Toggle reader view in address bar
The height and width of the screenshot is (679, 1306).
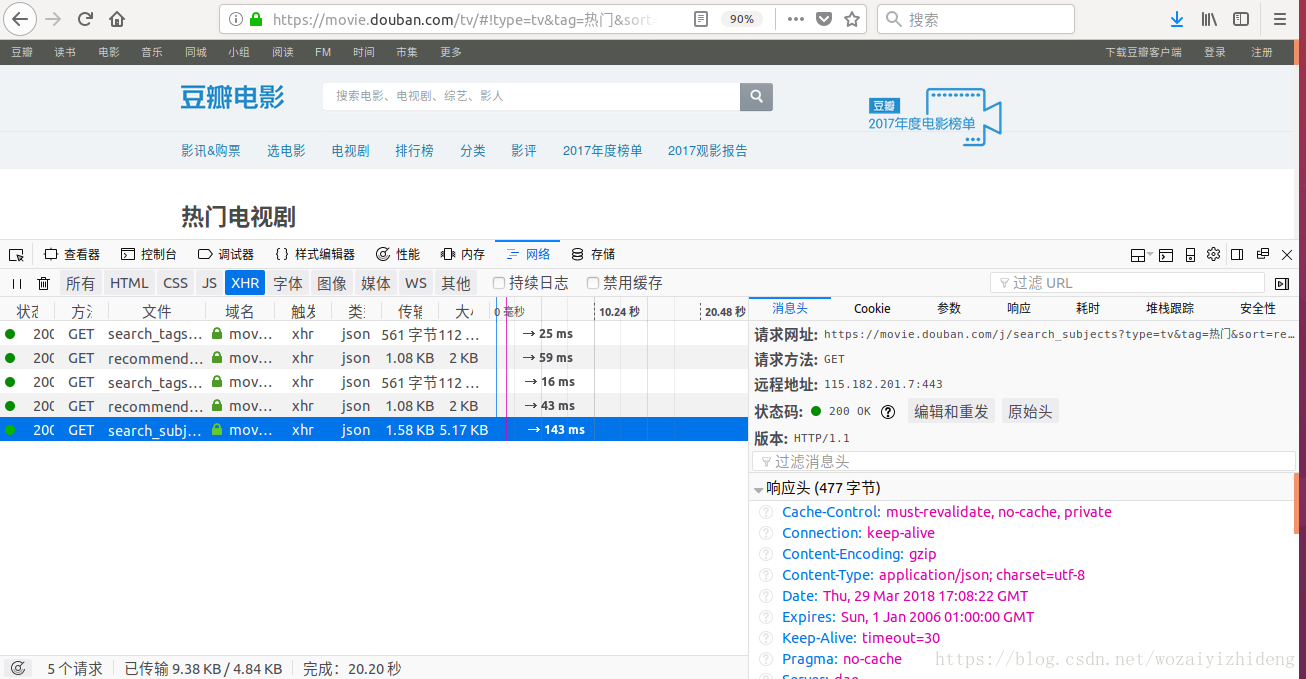701,19
